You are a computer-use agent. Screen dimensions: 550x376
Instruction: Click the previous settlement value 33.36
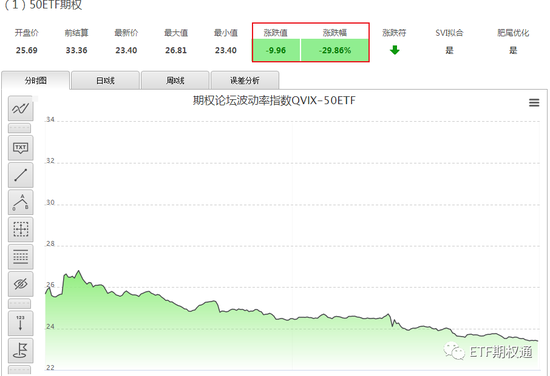tap(76, 50)
